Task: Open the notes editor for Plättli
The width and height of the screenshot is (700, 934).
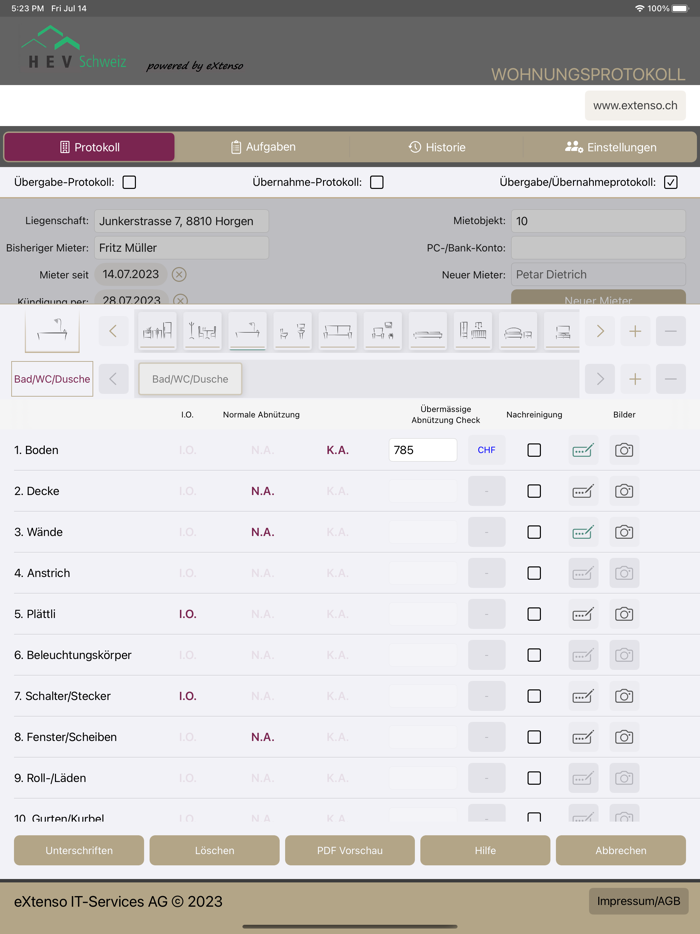Action: [x=583, y=614]
